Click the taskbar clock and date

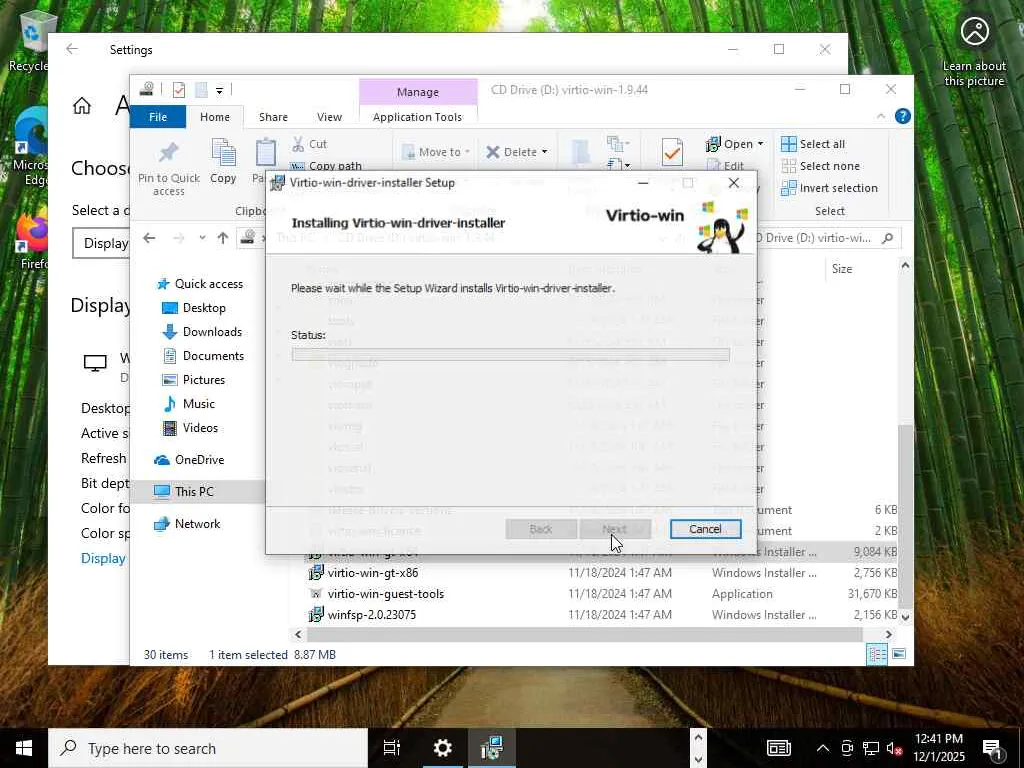pos(939,748)
